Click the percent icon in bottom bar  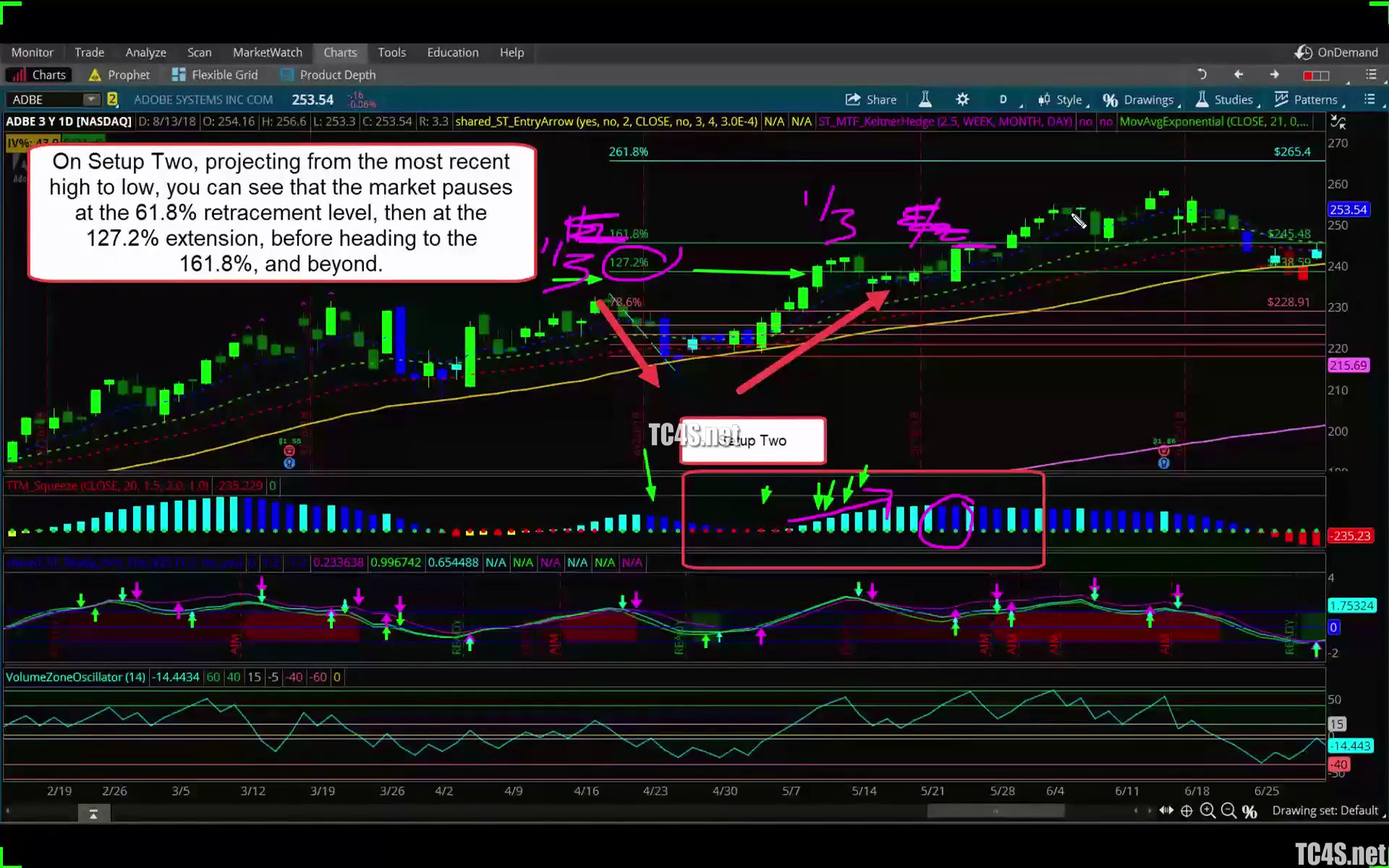[1249, 812]
